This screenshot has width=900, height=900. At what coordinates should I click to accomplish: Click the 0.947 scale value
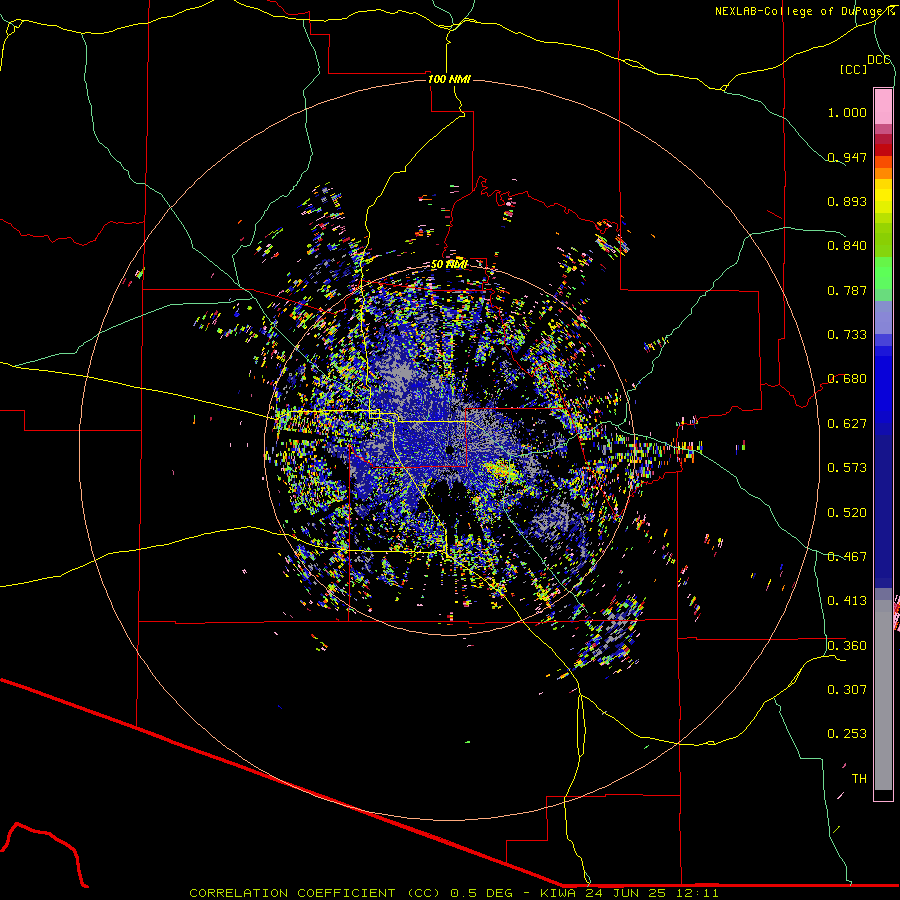pyautogui.click(x=847, y=157)
